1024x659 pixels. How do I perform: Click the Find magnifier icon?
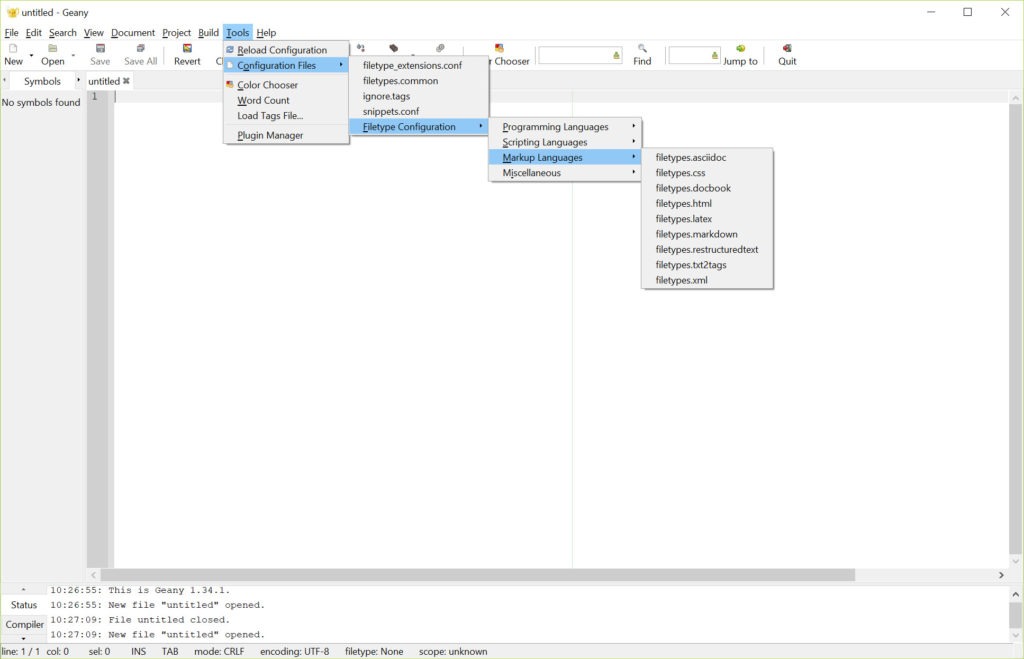click(642, 48)
